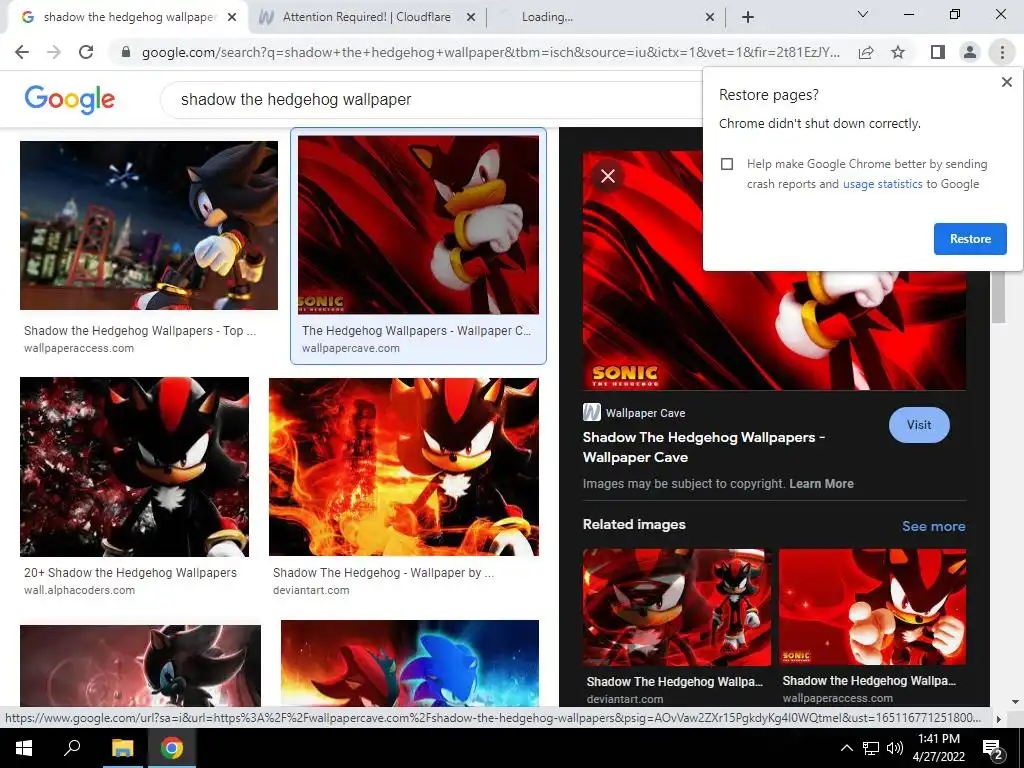Open Windows taskbar search
Screen dimensions: 1024x768
tap(72, 748)
